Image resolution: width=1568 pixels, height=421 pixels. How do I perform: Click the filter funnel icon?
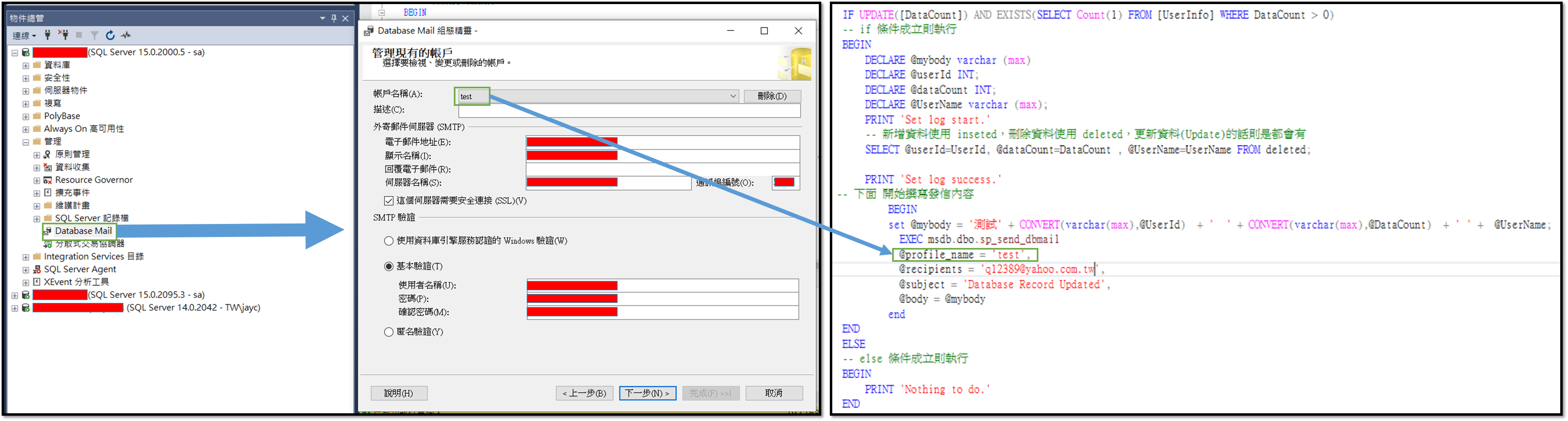click(x=95, y=35)
